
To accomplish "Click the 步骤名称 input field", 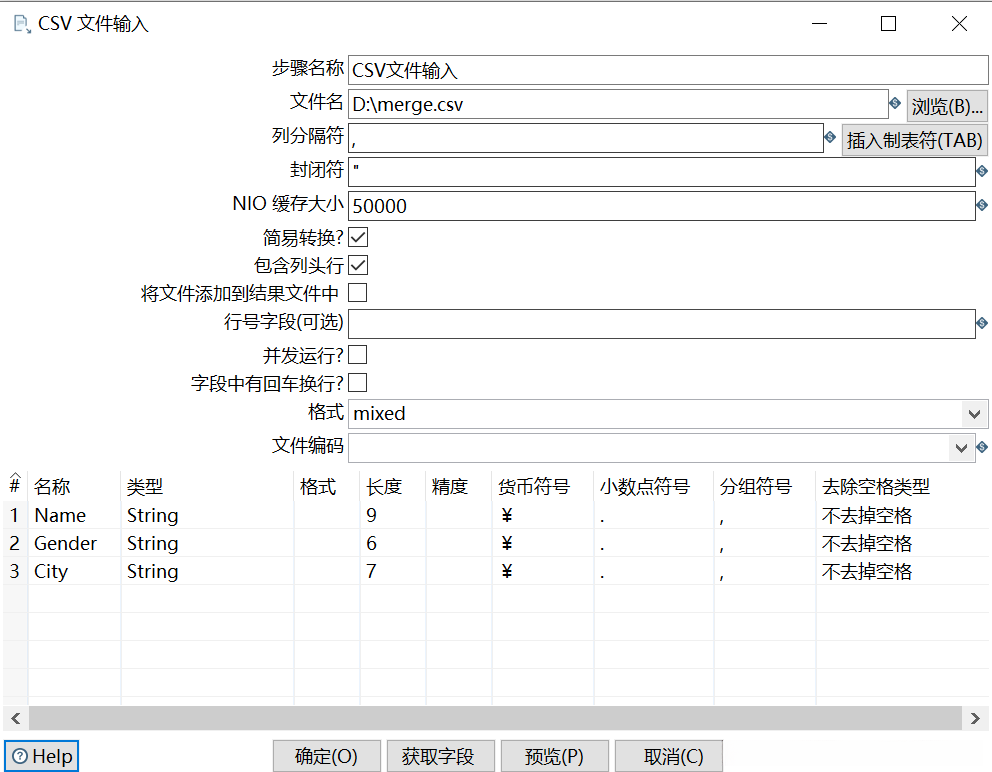I will point(668,70).
